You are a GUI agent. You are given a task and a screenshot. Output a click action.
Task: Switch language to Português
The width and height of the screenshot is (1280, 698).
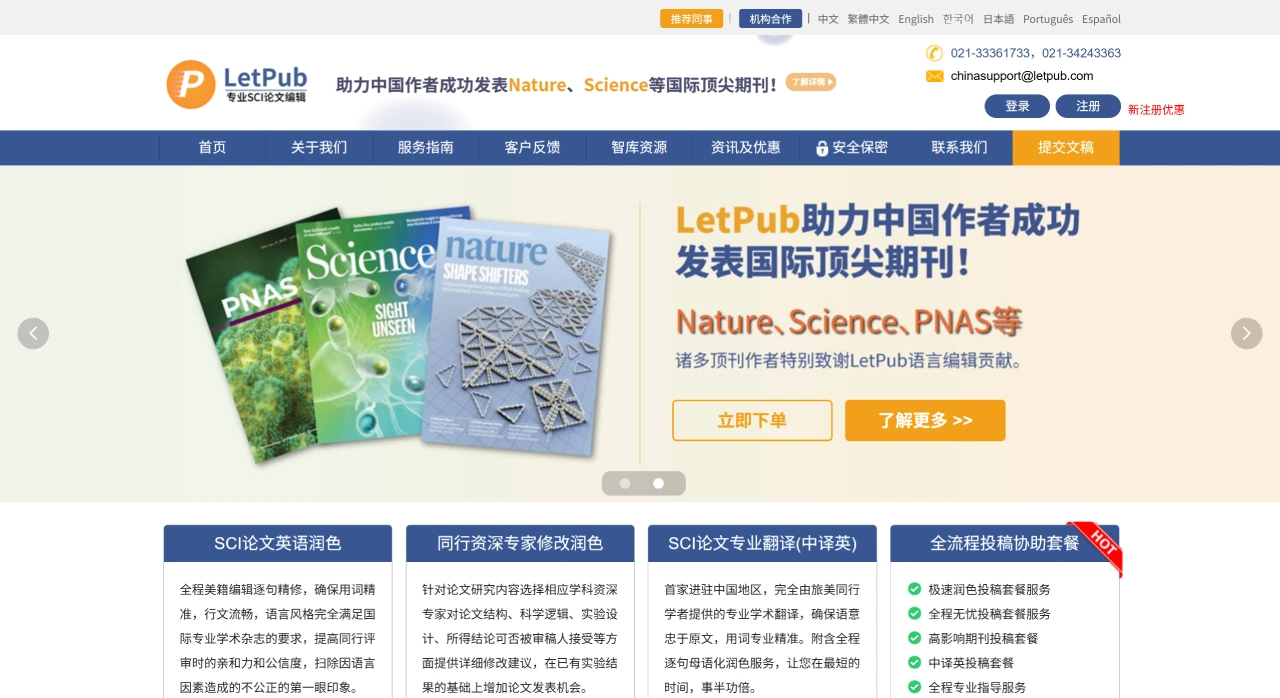point(1048,19)
